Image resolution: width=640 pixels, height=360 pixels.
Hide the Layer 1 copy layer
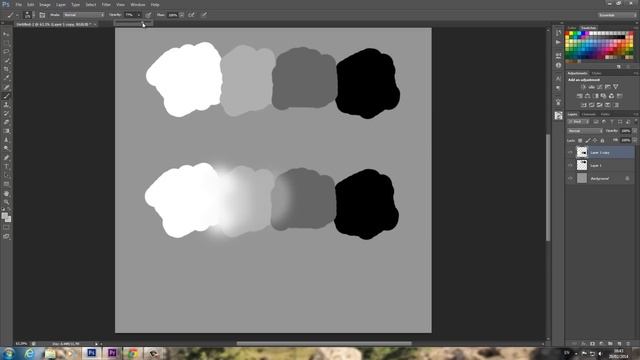click(x=570, y=152)
